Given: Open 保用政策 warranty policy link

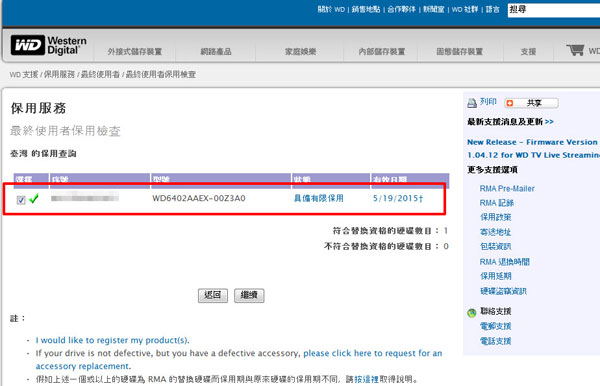Looking at the screenshot, I should click(496, 217).
